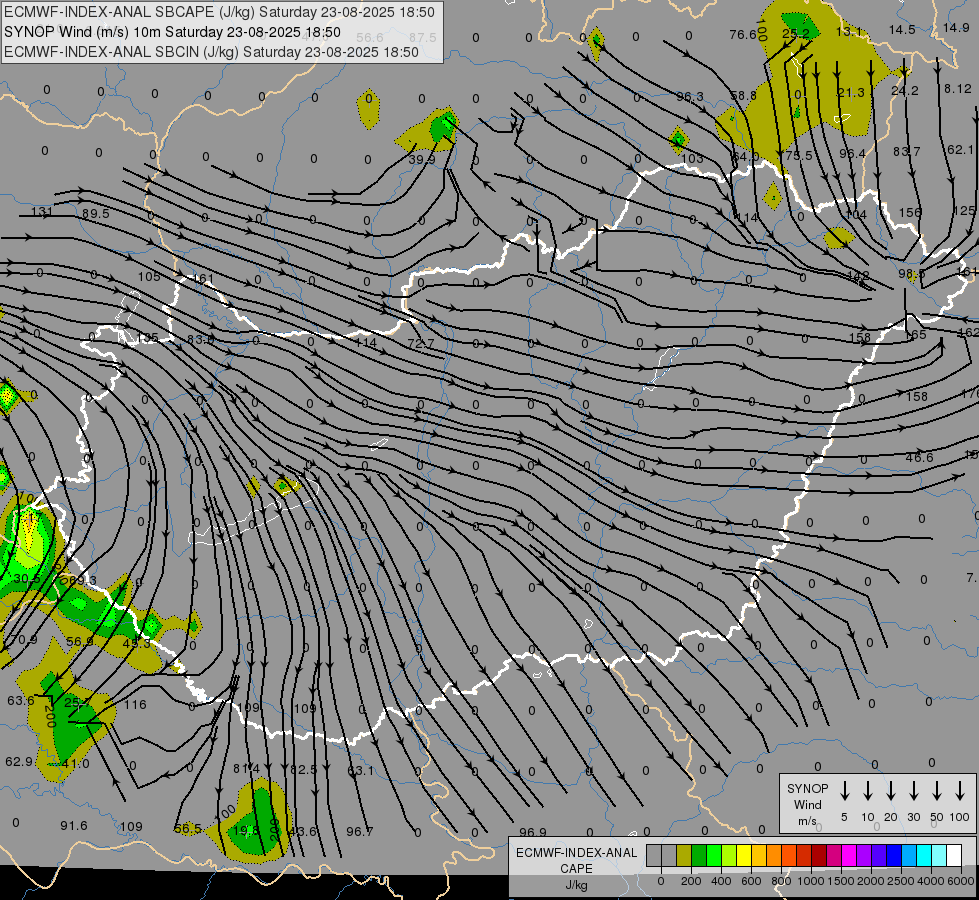Choose the pure cyan CAPE legend swatch

point(923,856)
